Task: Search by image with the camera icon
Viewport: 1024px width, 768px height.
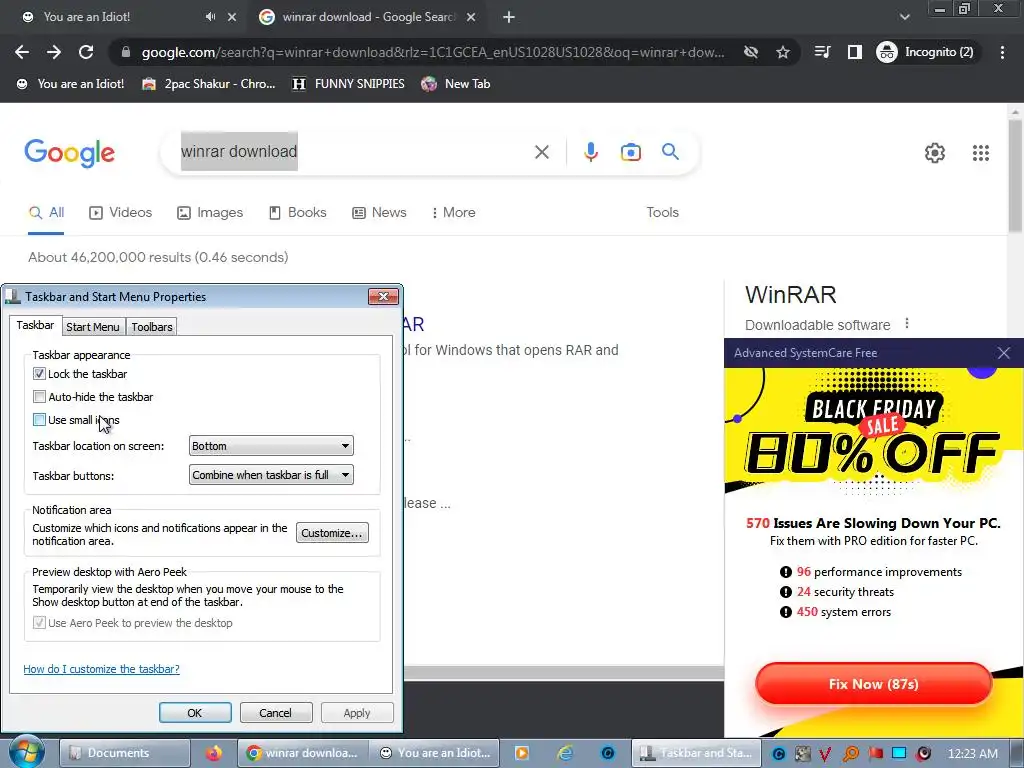Action: click(x=631, y=152)
